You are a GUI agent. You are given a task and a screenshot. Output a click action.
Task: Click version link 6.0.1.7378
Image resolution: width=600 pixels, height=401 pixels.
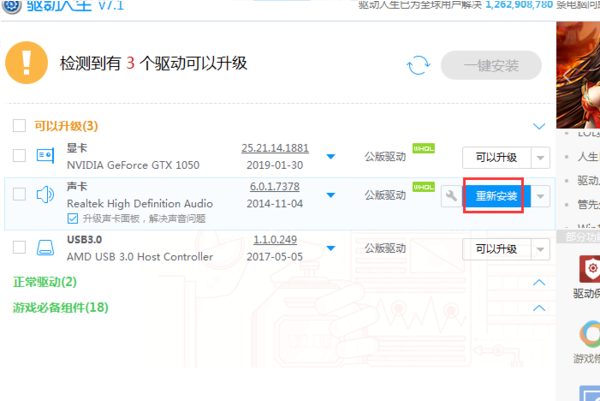(275, 187)
